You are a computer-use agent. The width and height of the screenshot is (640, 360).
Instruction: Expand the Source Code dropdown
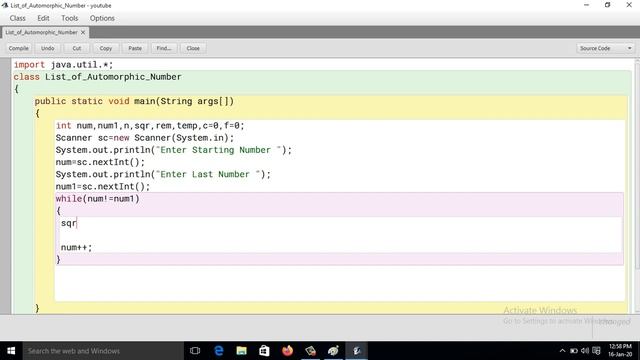[605, 48]
